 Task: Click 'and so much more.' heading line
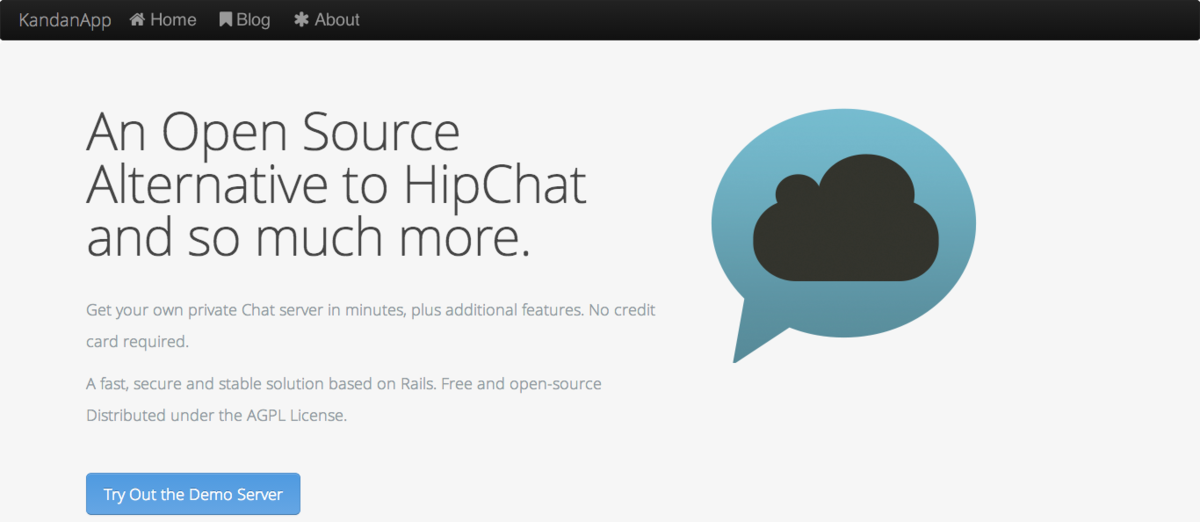click(308, 239)
